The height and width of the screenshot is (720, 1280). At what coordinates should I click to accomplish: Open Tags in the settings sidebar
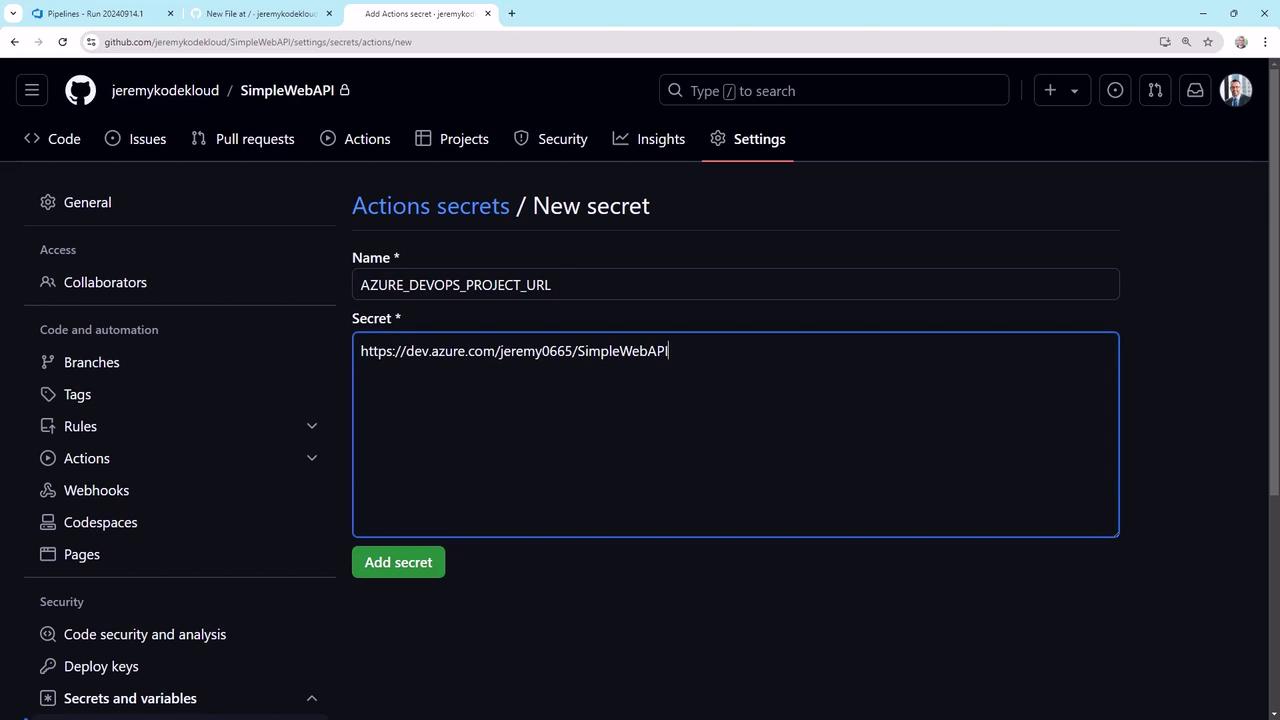click(x=180, y=394)
